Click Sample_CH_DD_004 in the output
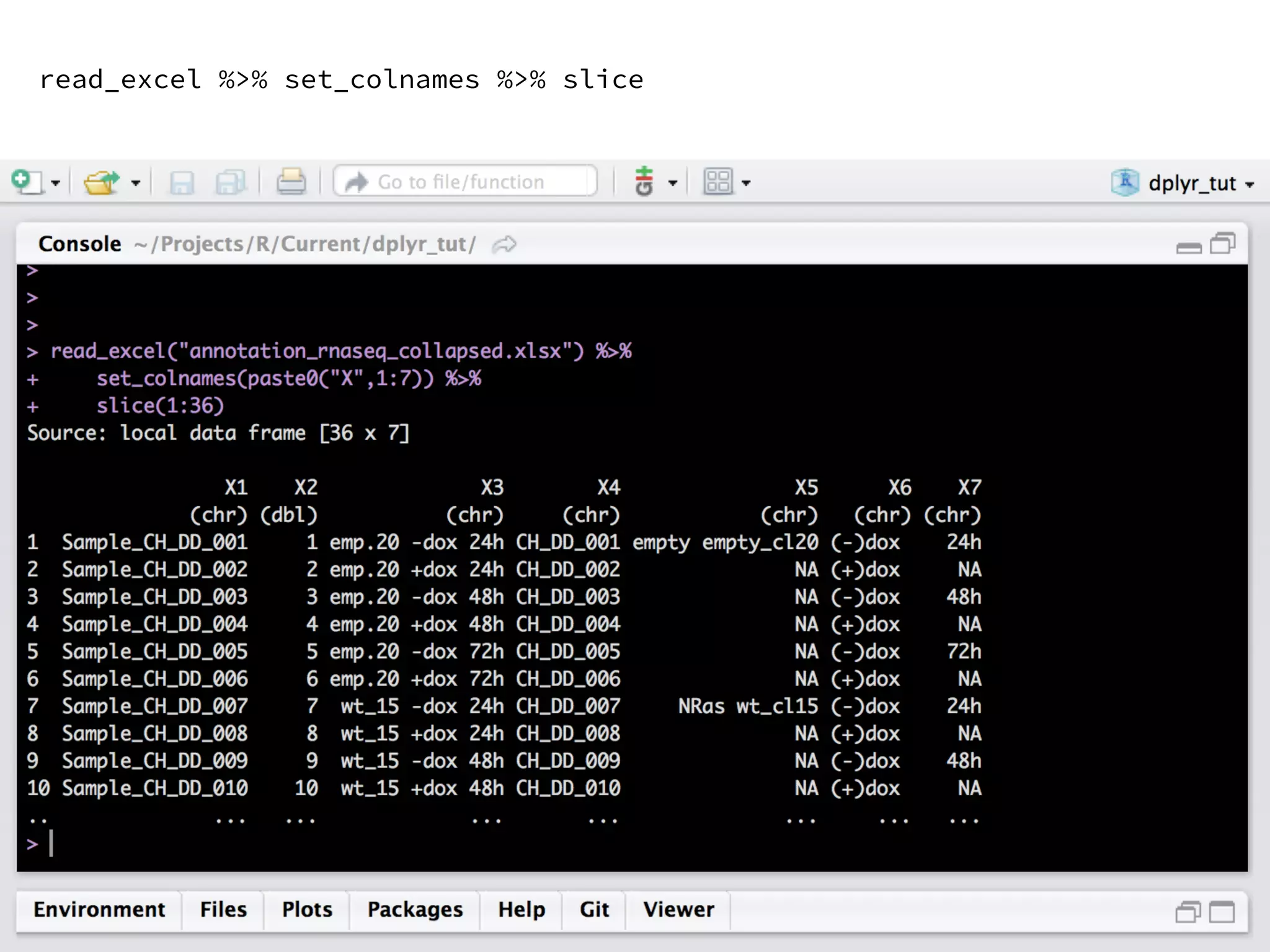This screenshot has height=952, width=1270. pyautogui.click(x=154, y=624)
